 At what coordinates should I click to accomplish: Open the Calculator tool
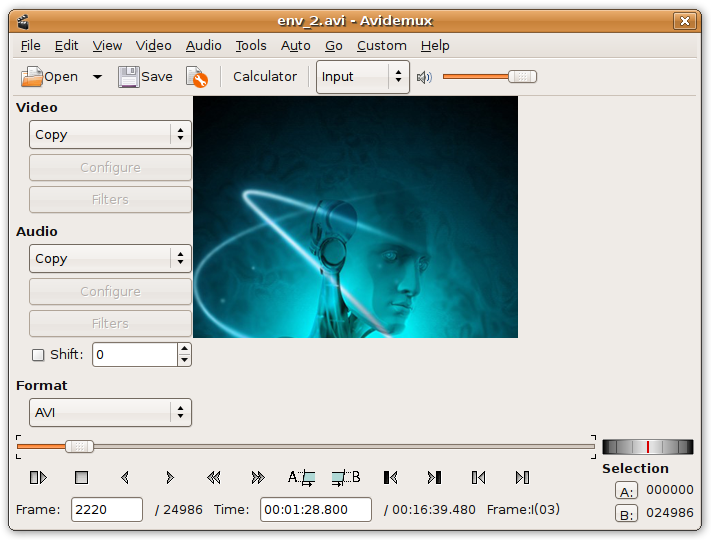265,77
